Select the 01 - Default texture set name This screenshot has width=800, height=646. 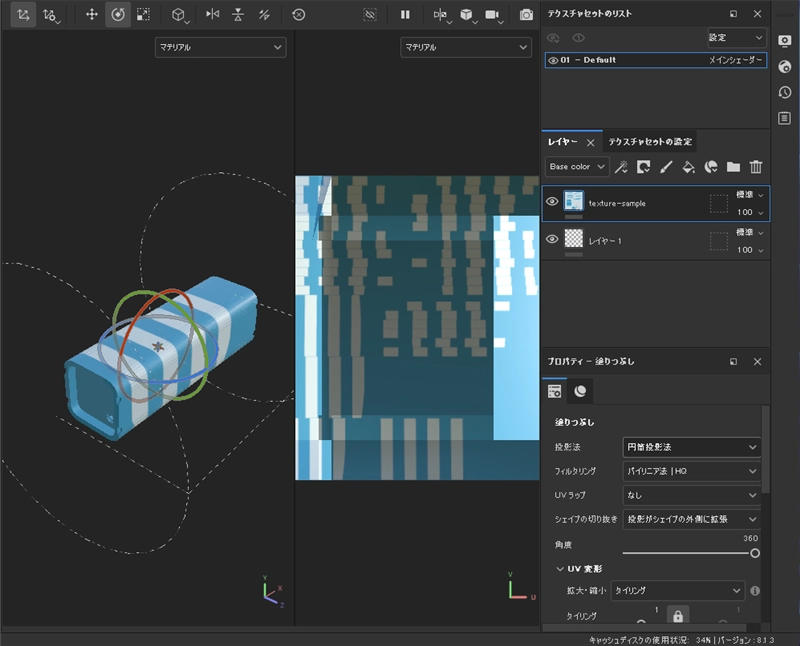tap(588, 60)
